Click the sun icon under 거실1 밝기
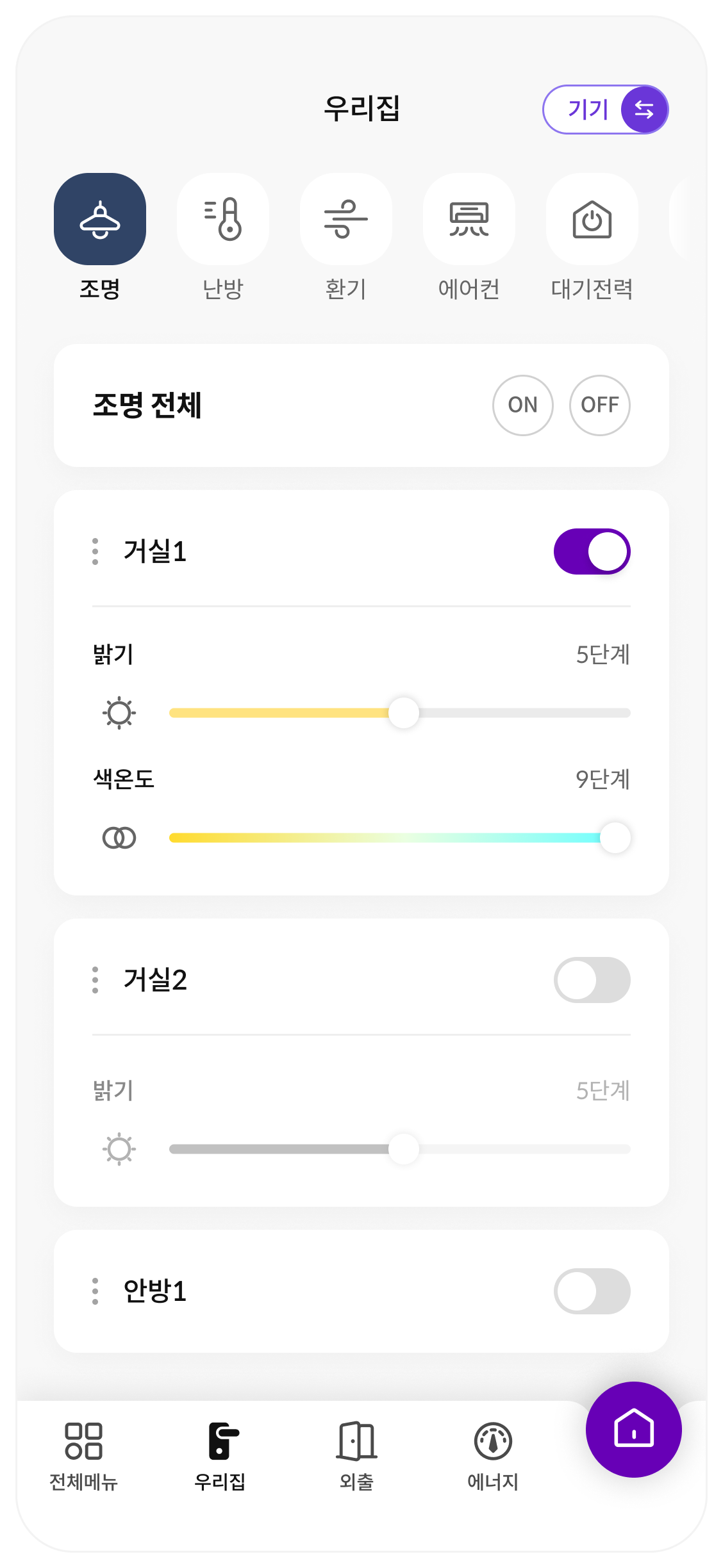The height and width of the screenshot is (1568, 723). pyautogui.click(x=119, y=713)
